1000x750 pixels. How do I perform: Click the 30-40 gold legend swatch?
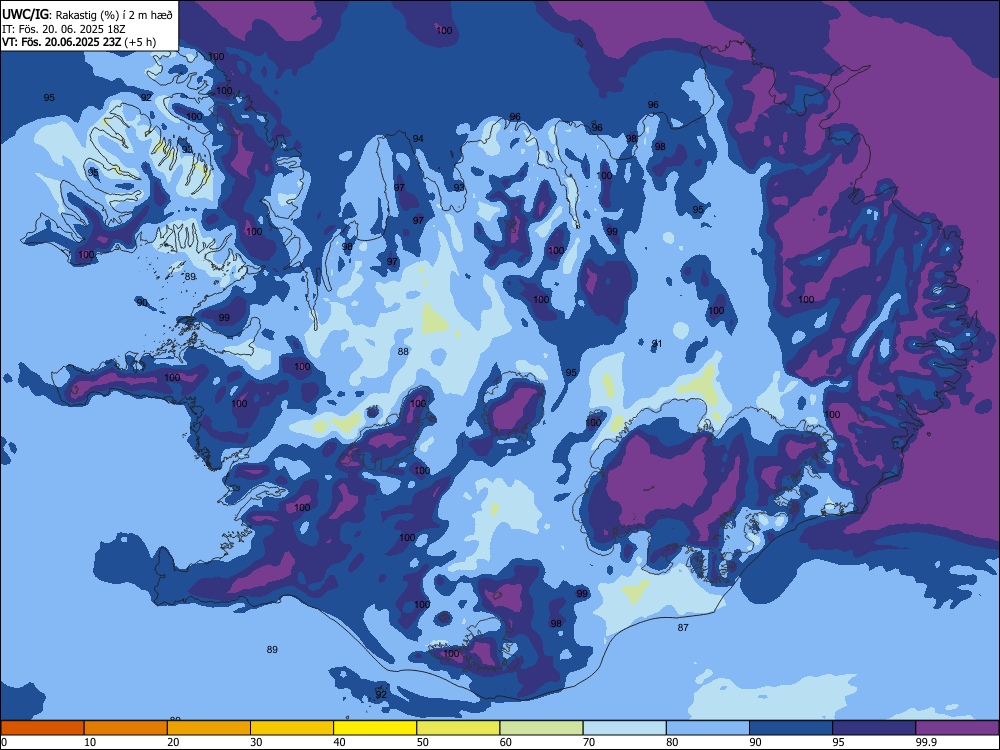coord(292,727)
